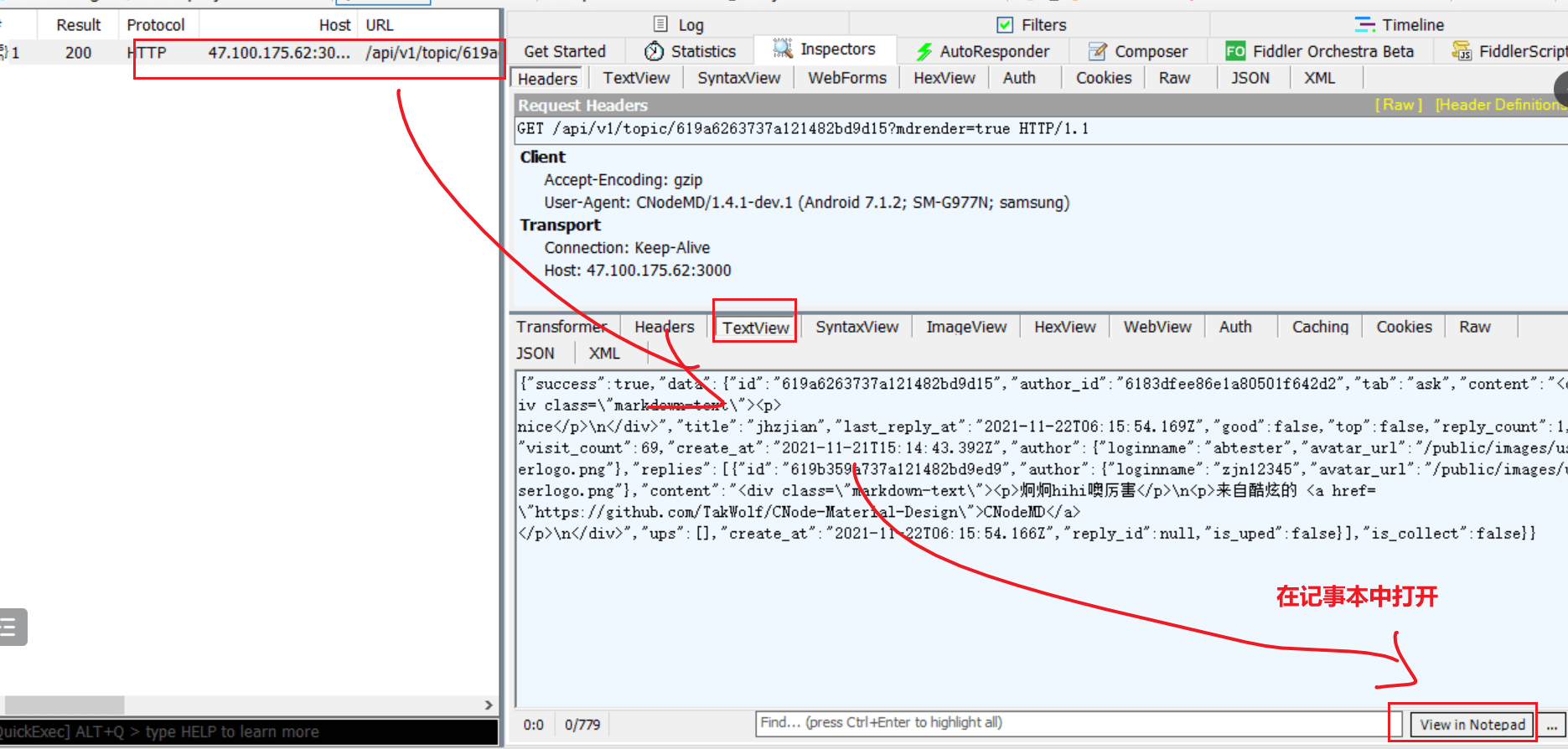
Task: Open response Cookies tab
Action: (x=1404, y=327)
